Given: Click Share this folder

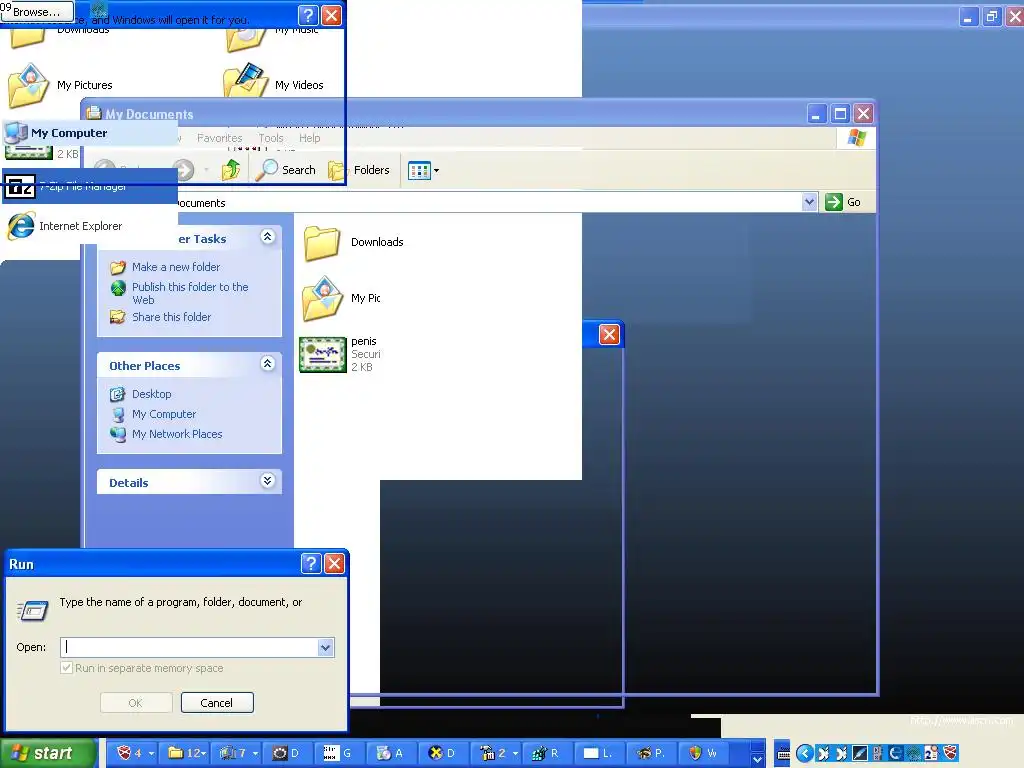Looking at the screenshot, I should pos(171,317).
